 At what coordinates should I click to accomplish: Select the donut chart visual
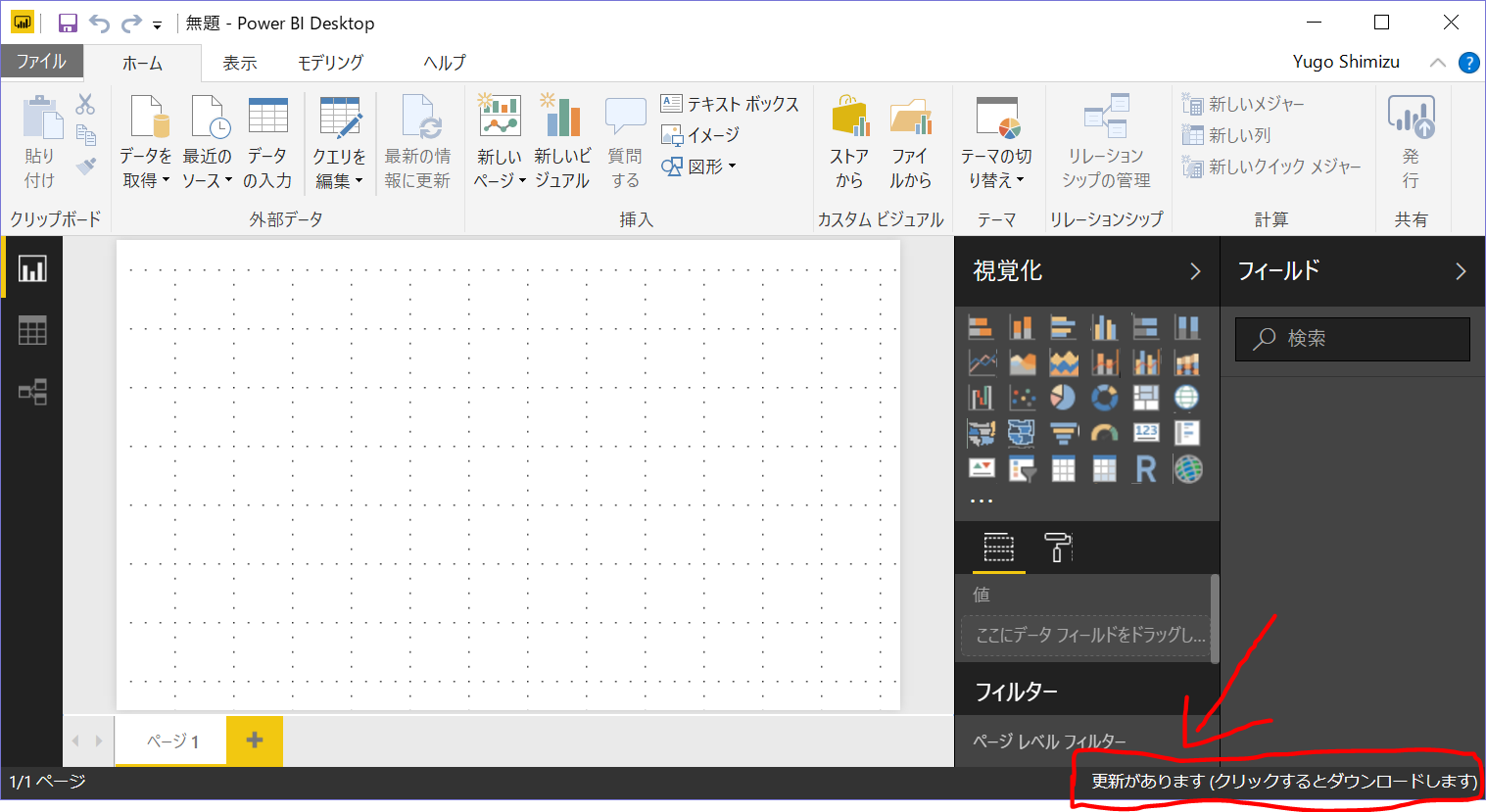(1105, 398)
